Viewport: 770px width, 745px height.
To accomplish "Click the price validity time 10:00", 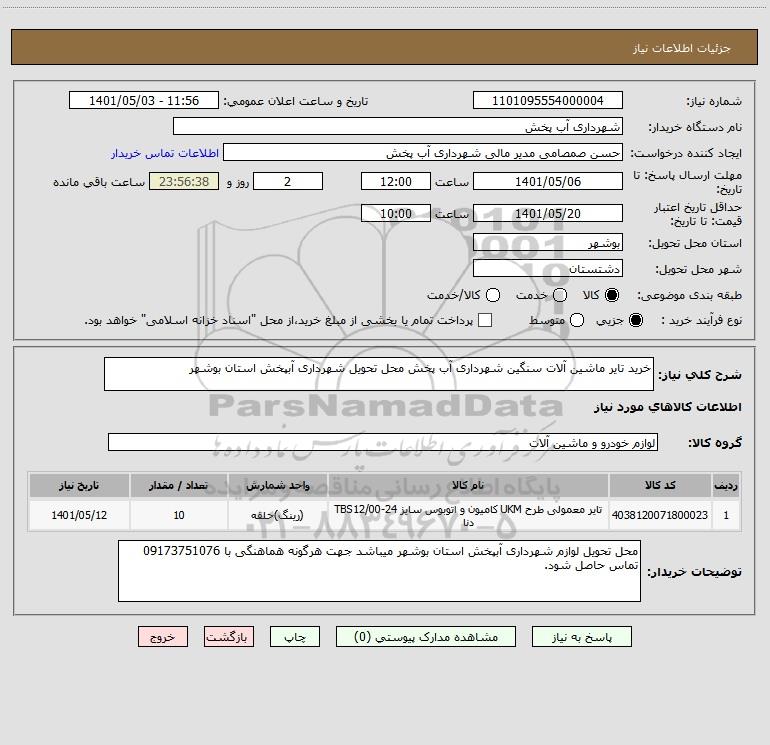I will point(396,214).
